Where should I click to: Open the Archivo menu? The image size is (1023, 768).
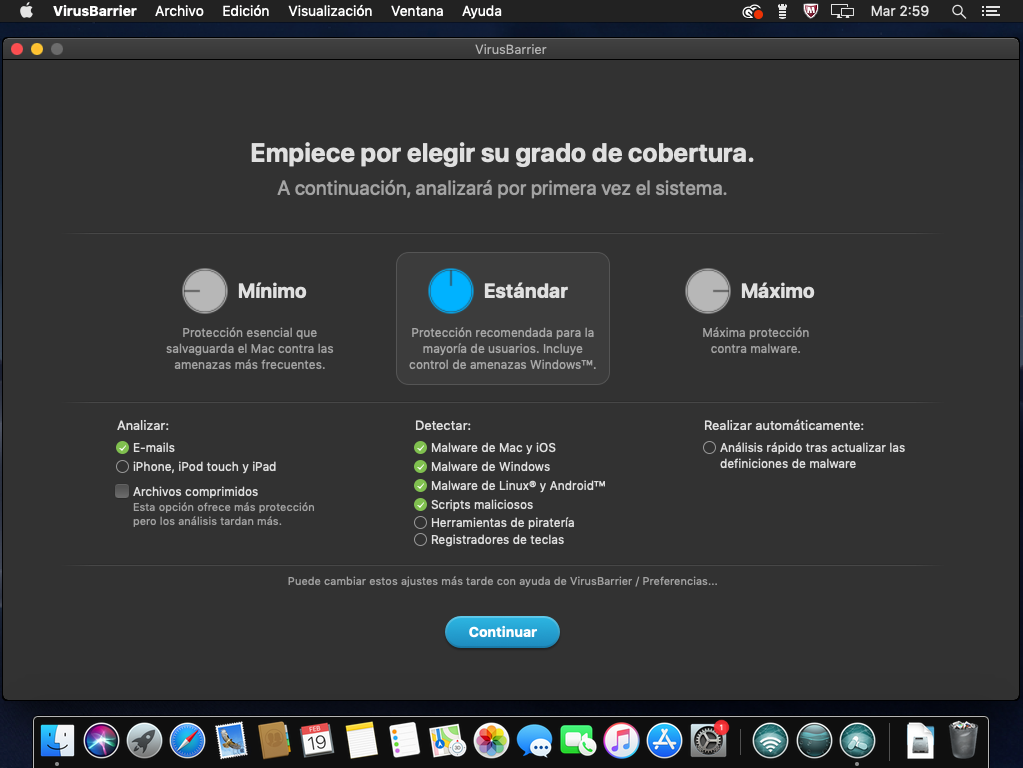[179, 11]
